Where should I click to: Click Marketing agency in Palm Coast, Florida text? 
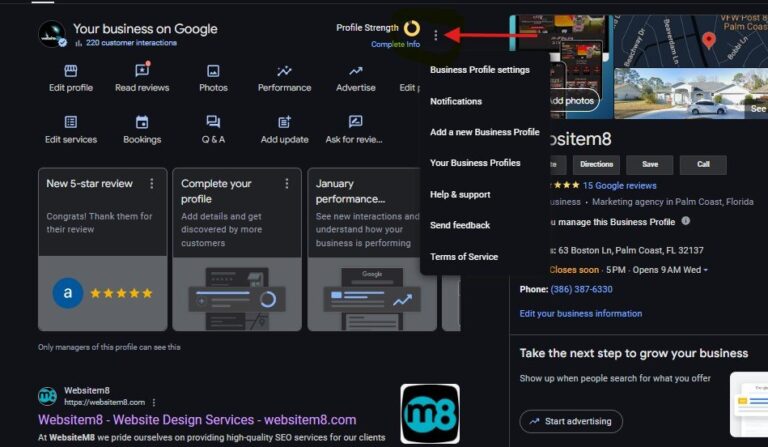click(672, 202)
